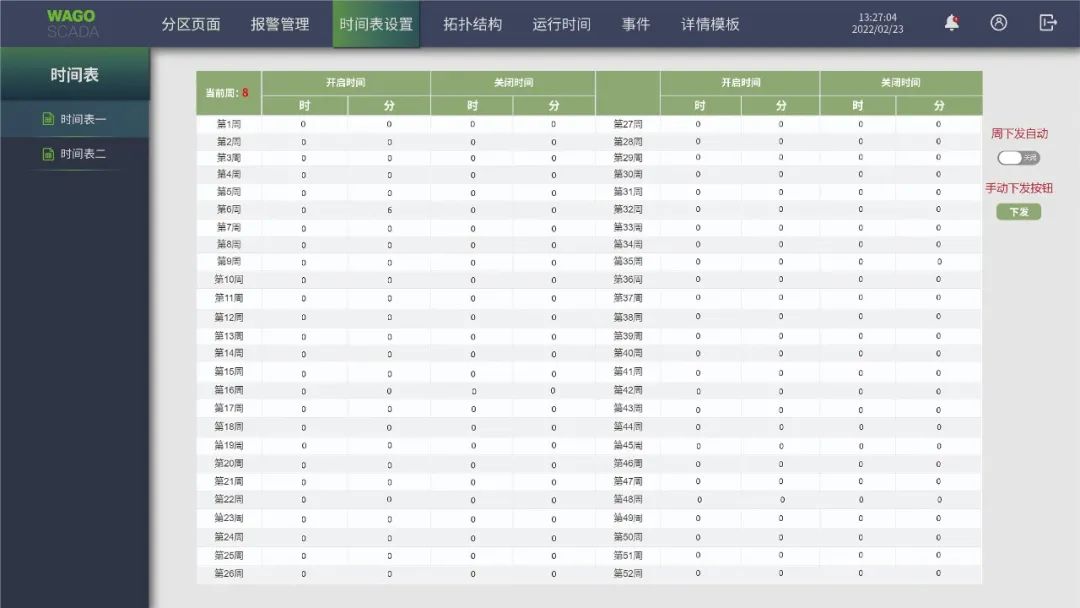This screenshot has height=608, width=1080.
Task: Click 第52周 close-time minute cell
Action: pos(938,573)
